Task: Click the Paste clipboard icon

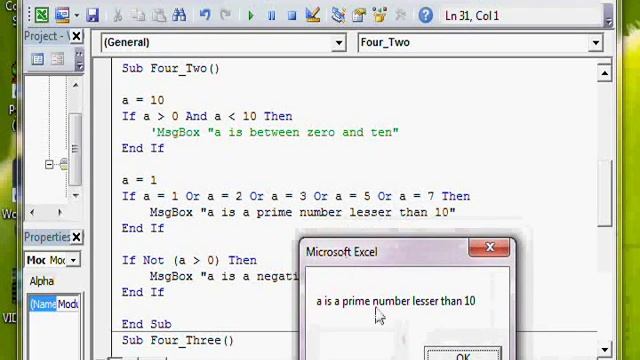Action: tap(159, 16)
